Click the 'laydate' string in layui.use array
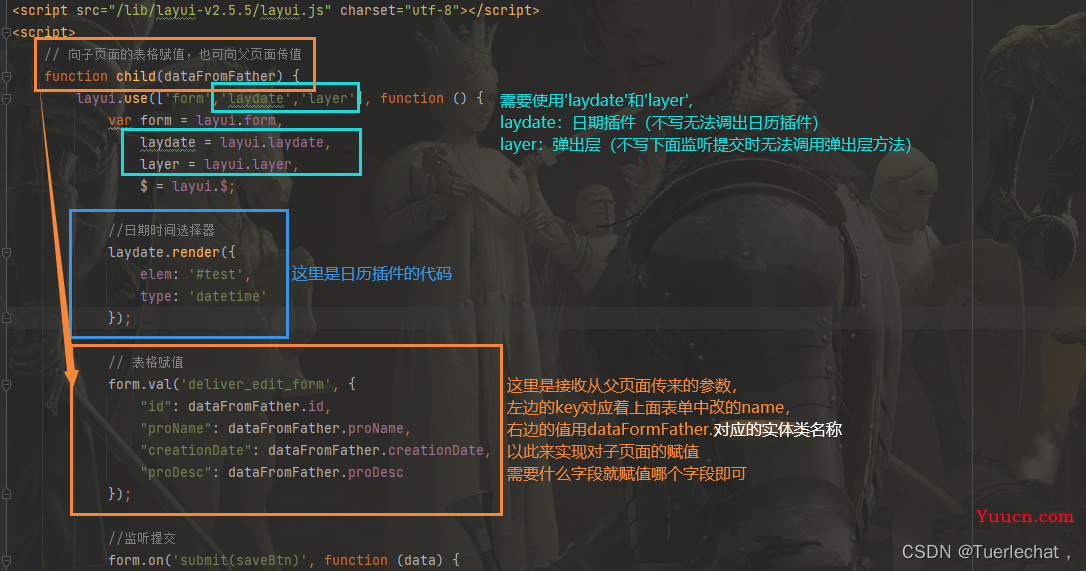1086x571 pixels. 256,98
